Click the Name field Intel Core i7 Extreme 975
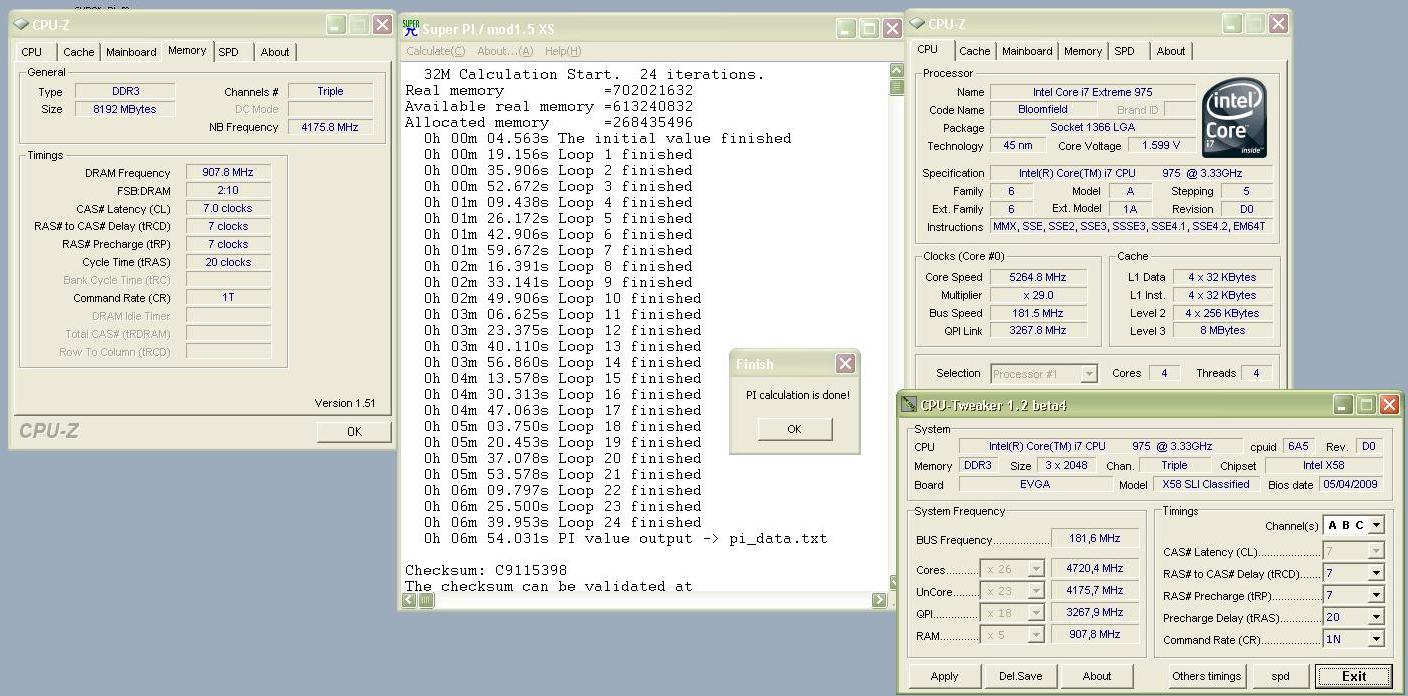The height and width of the screenshot is (696, 1408). click(x=1093, y=92)
